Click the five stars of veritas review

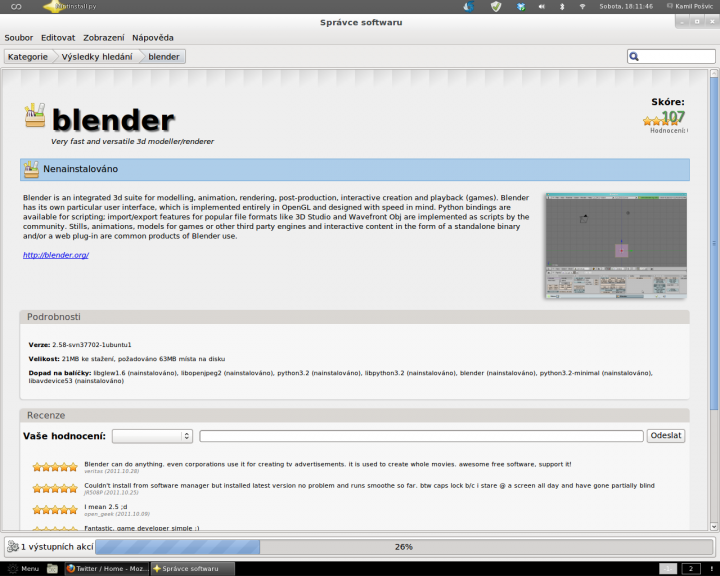click(x=55, y=468)
